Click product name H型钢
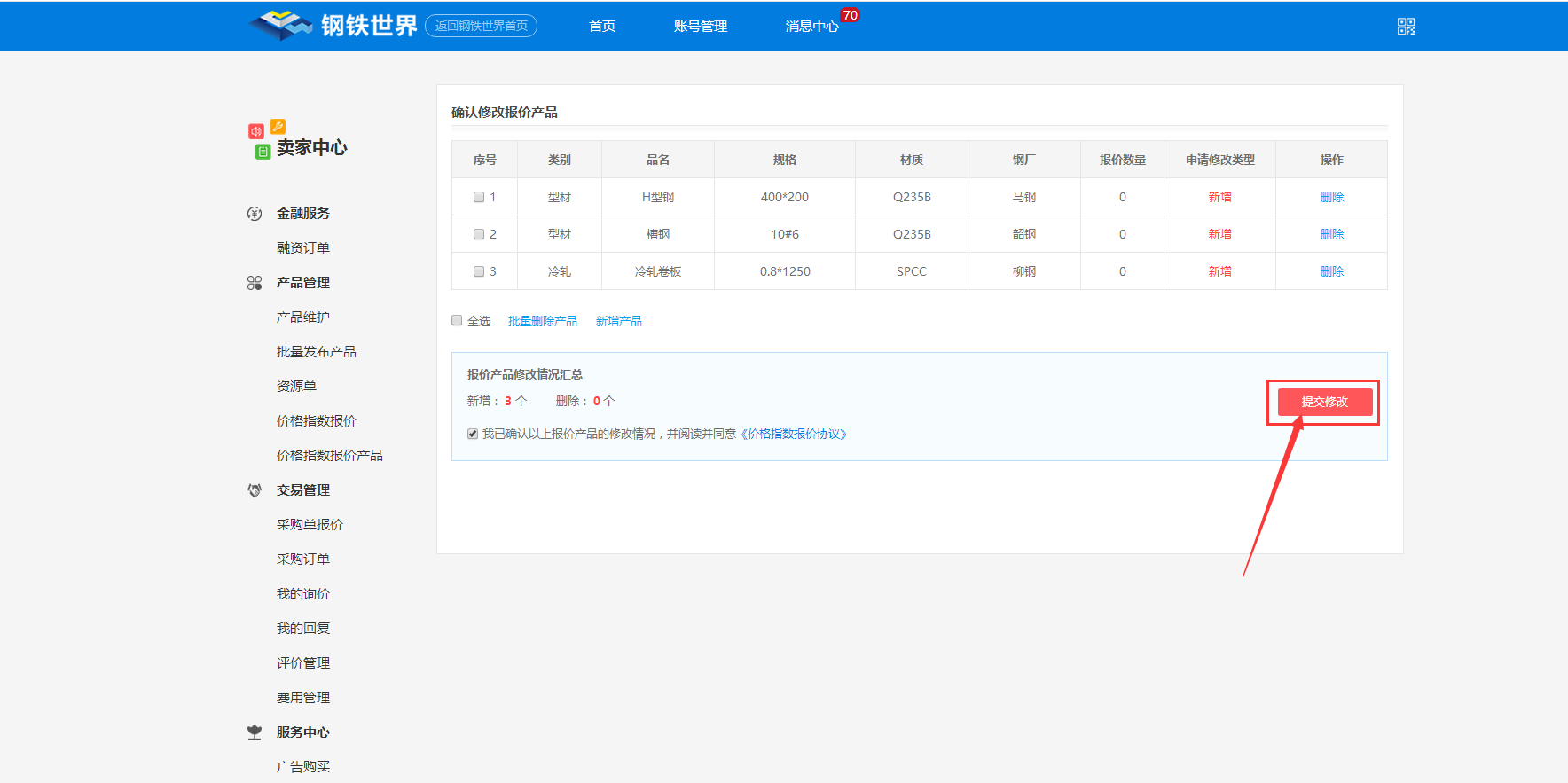 pos(658,197)
